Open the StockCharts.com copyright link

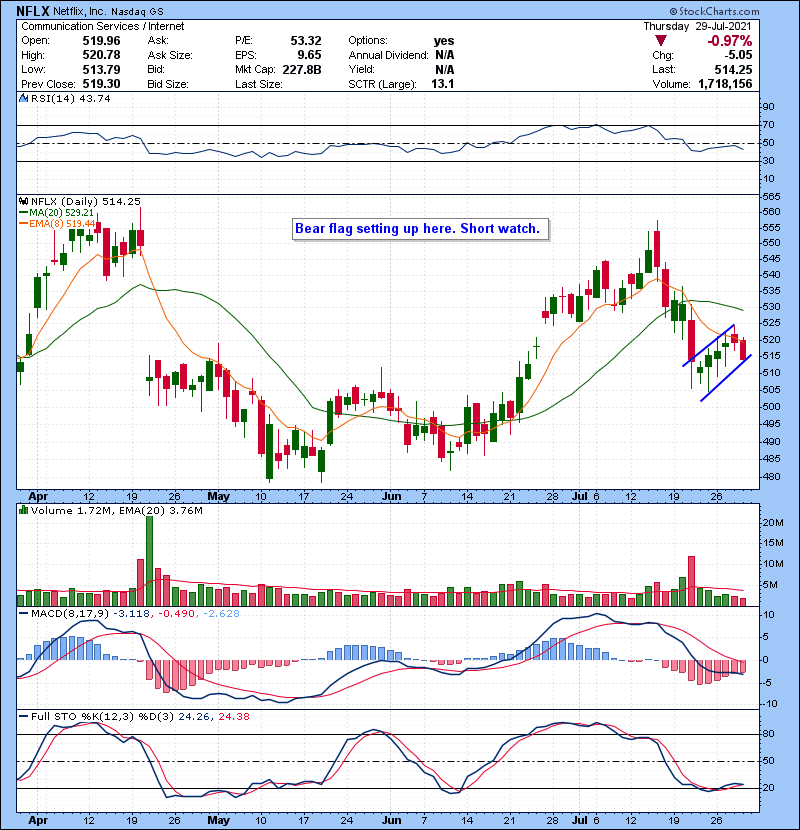click(x=714, y=11)
